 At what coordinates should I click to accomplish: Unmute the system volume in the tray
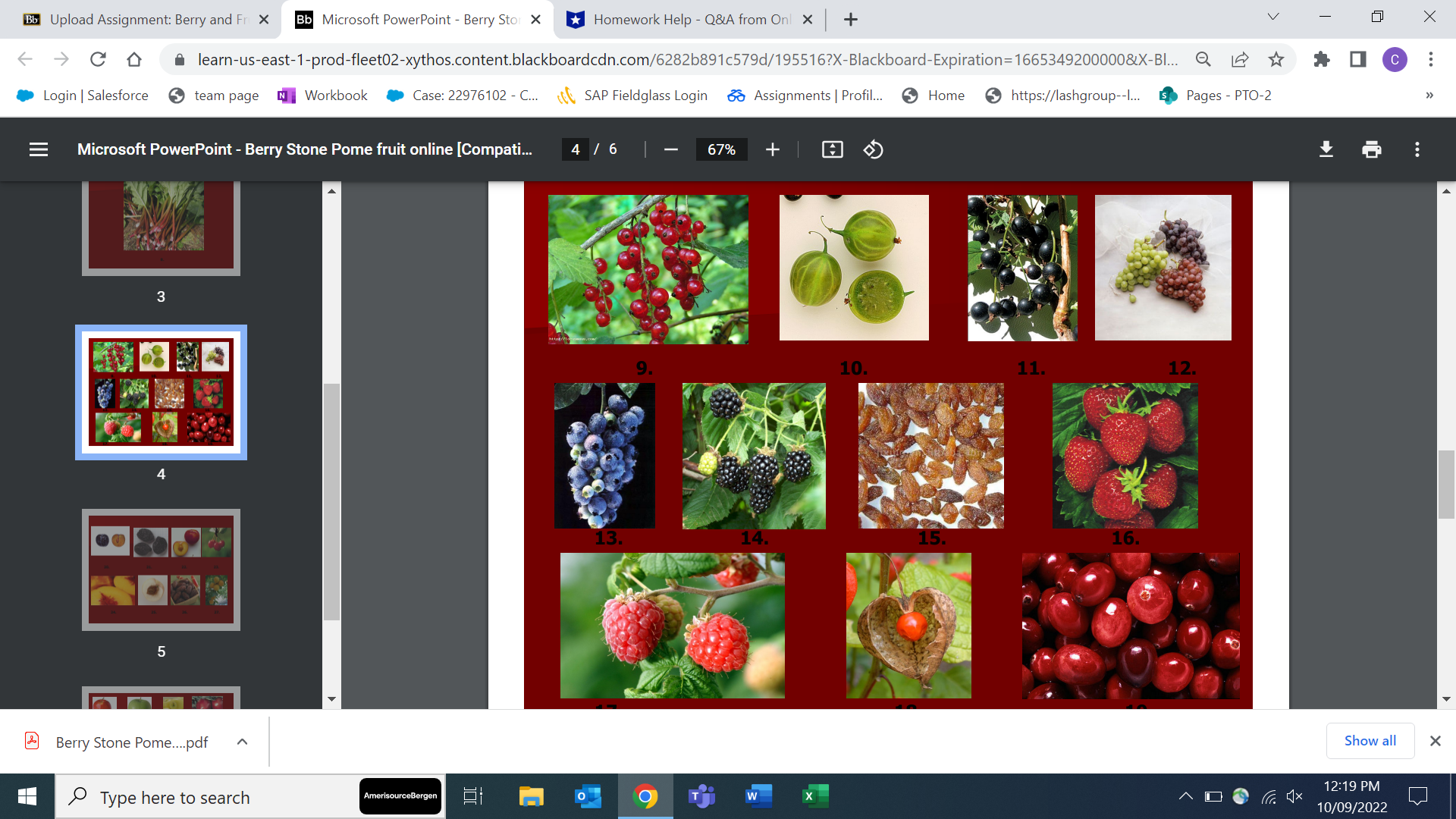pos(1295,796)
